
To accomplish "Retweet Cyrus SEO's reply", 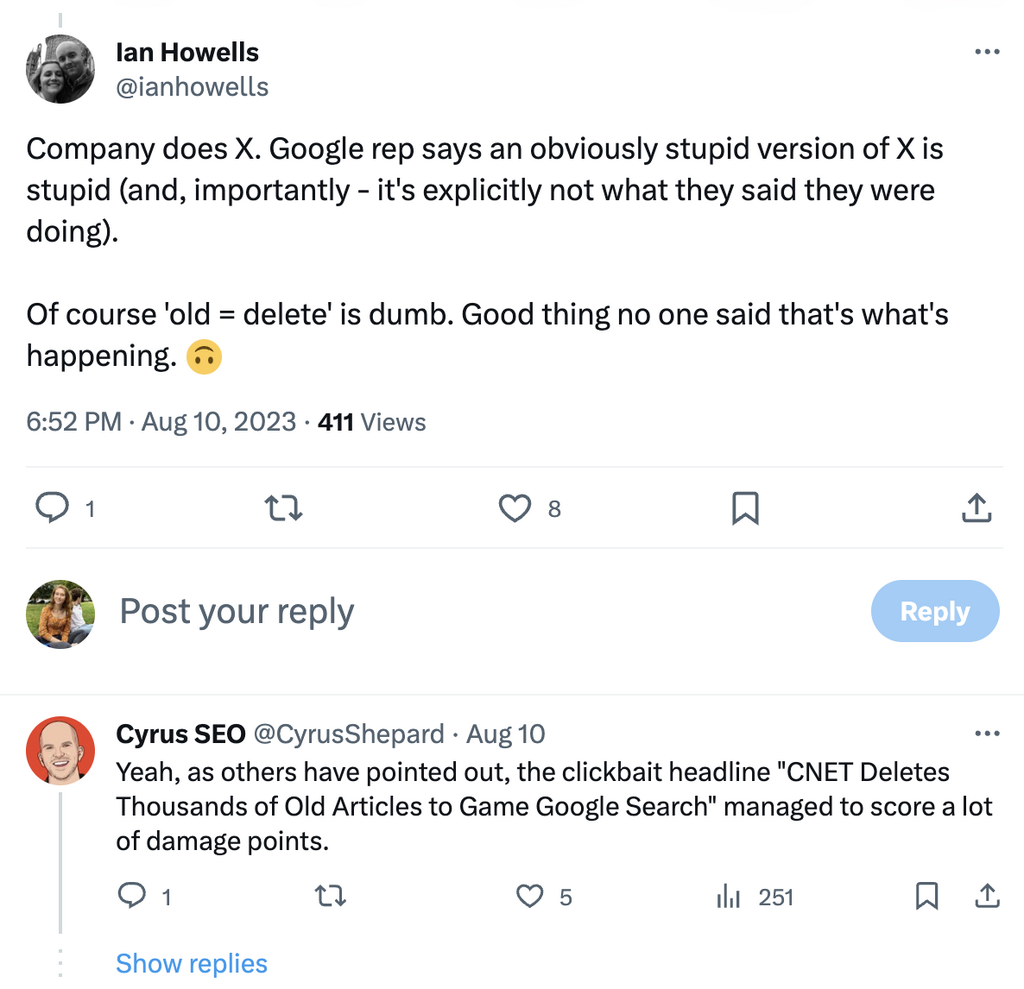I will [x=330, y=897].
